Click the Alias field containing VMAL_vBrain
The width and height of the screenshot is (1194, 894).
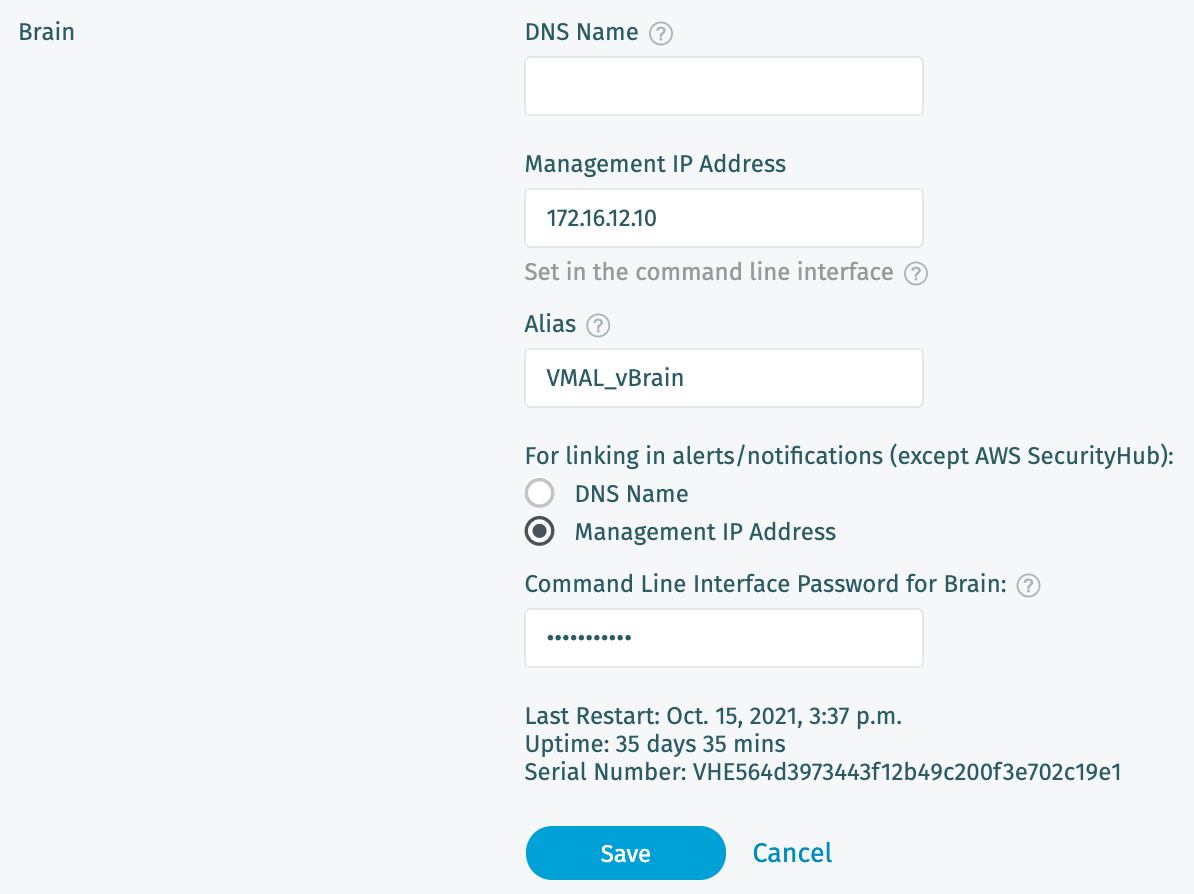coord(723,378)
